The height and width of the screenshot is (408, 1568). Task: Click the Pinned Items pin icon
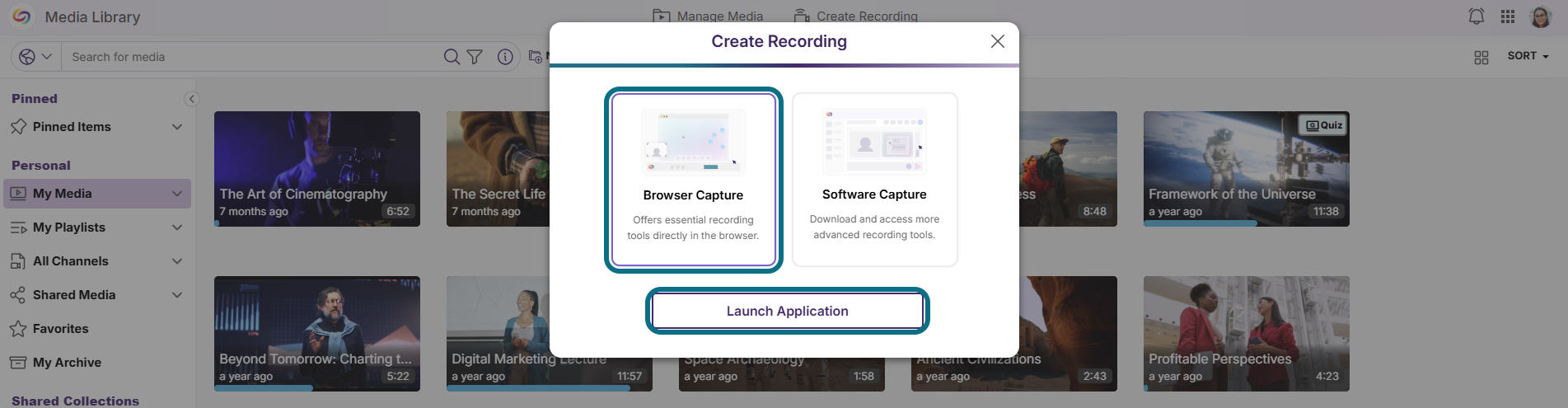pos(18,127)
